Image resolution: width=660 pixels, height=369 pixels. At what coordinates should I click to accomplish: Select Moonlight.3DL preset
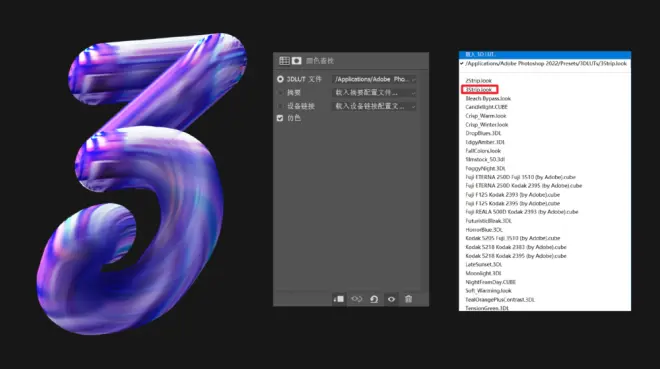483,273
